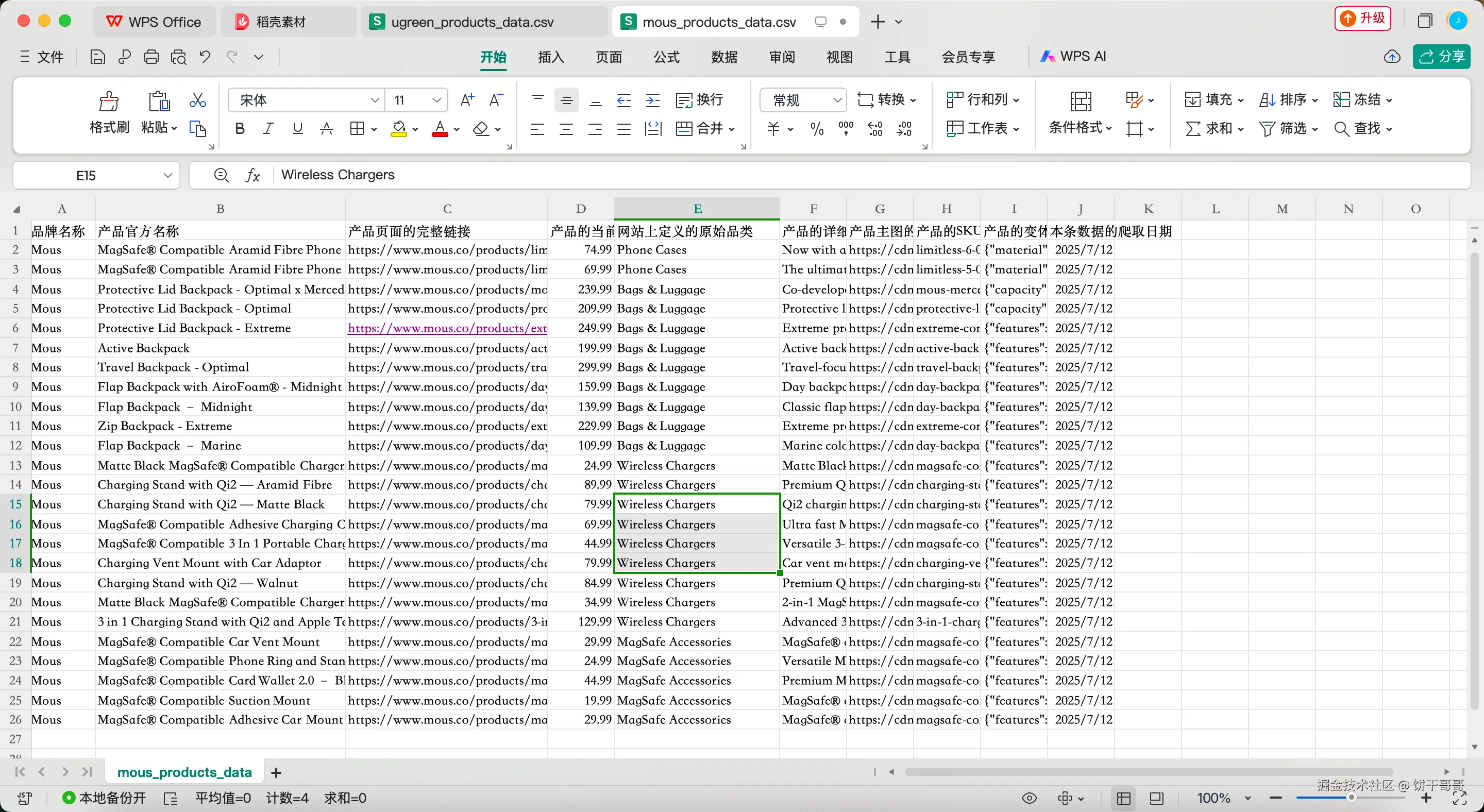Click into the formula bar text field
This screenshot has width=1484, height=812.
pyautogui.click(x=806, y=175)
